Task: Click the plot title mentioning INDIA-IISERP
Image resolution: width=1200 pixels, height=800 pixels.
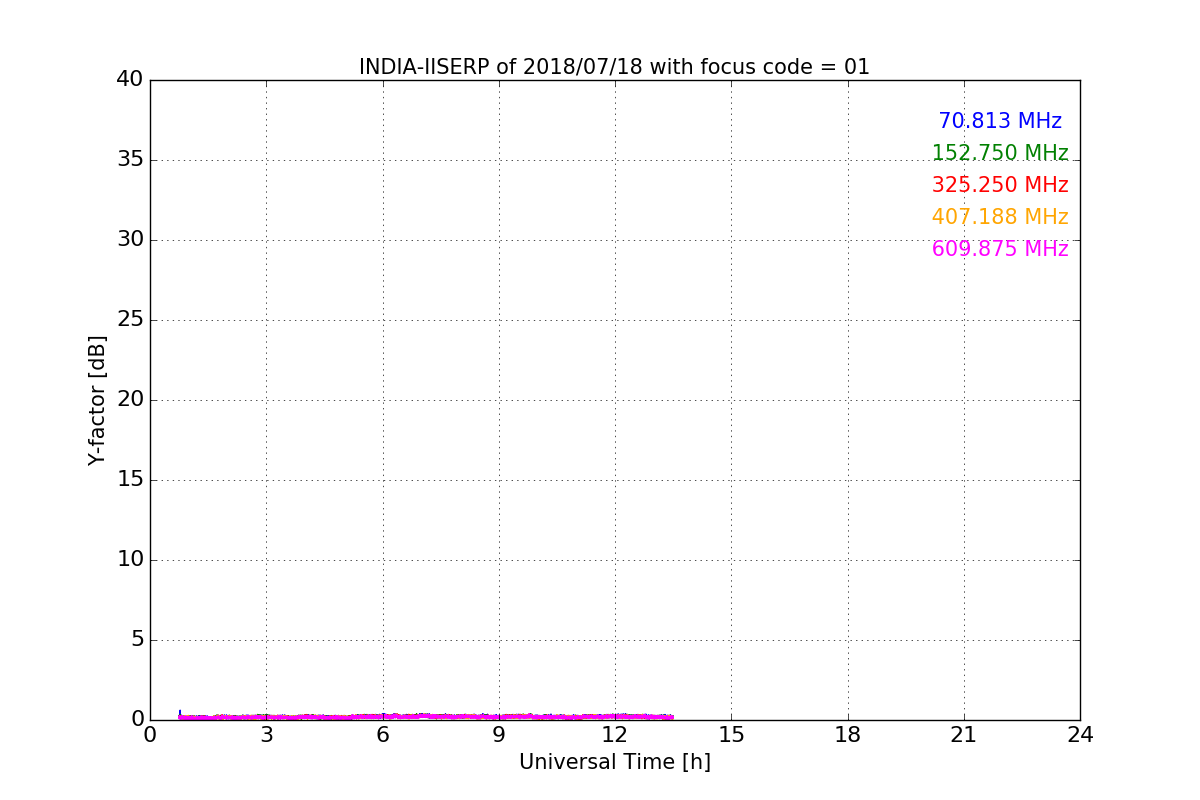Action: click(614, 67)
